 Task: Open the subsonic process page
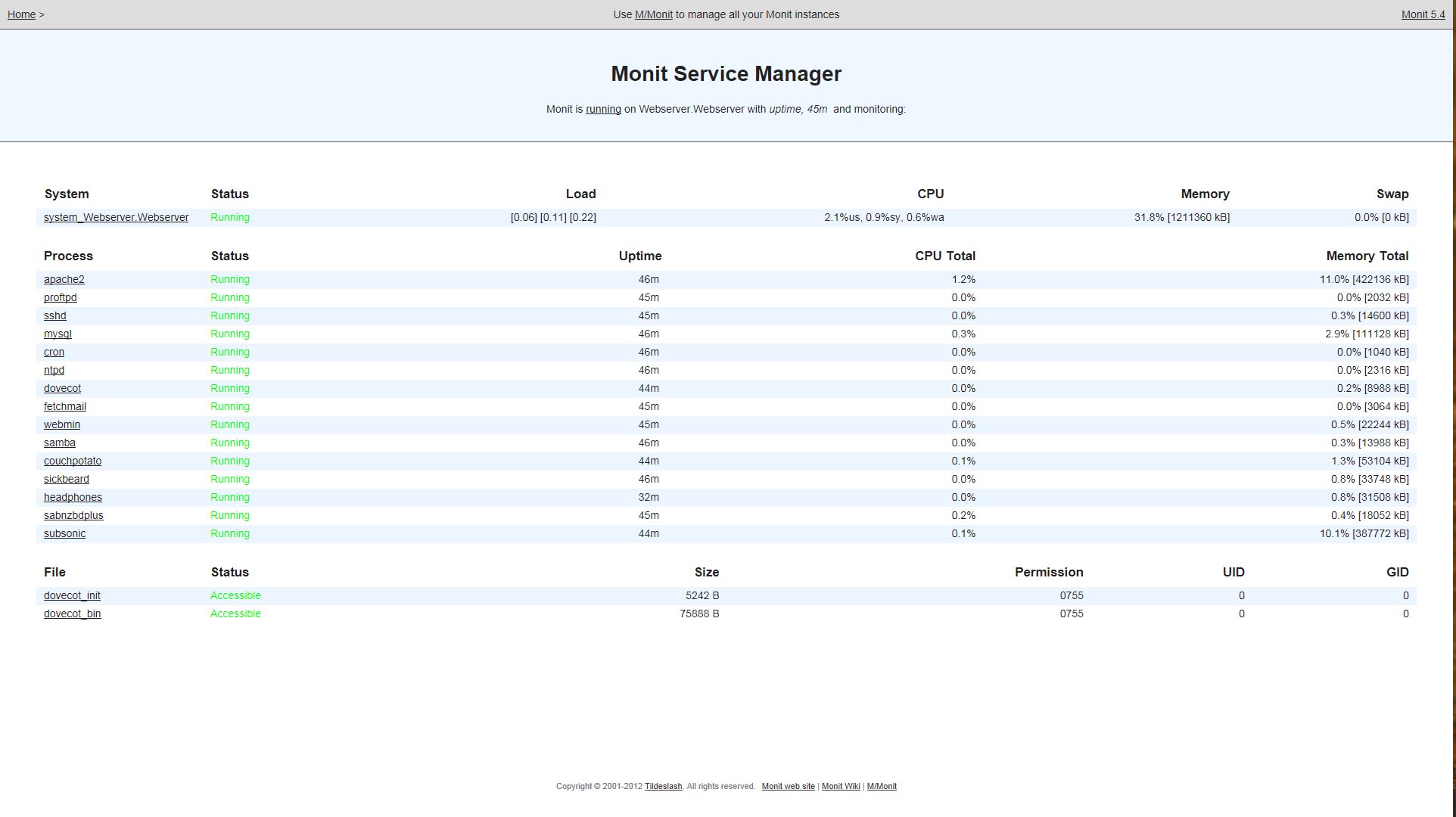coord(64,533)
